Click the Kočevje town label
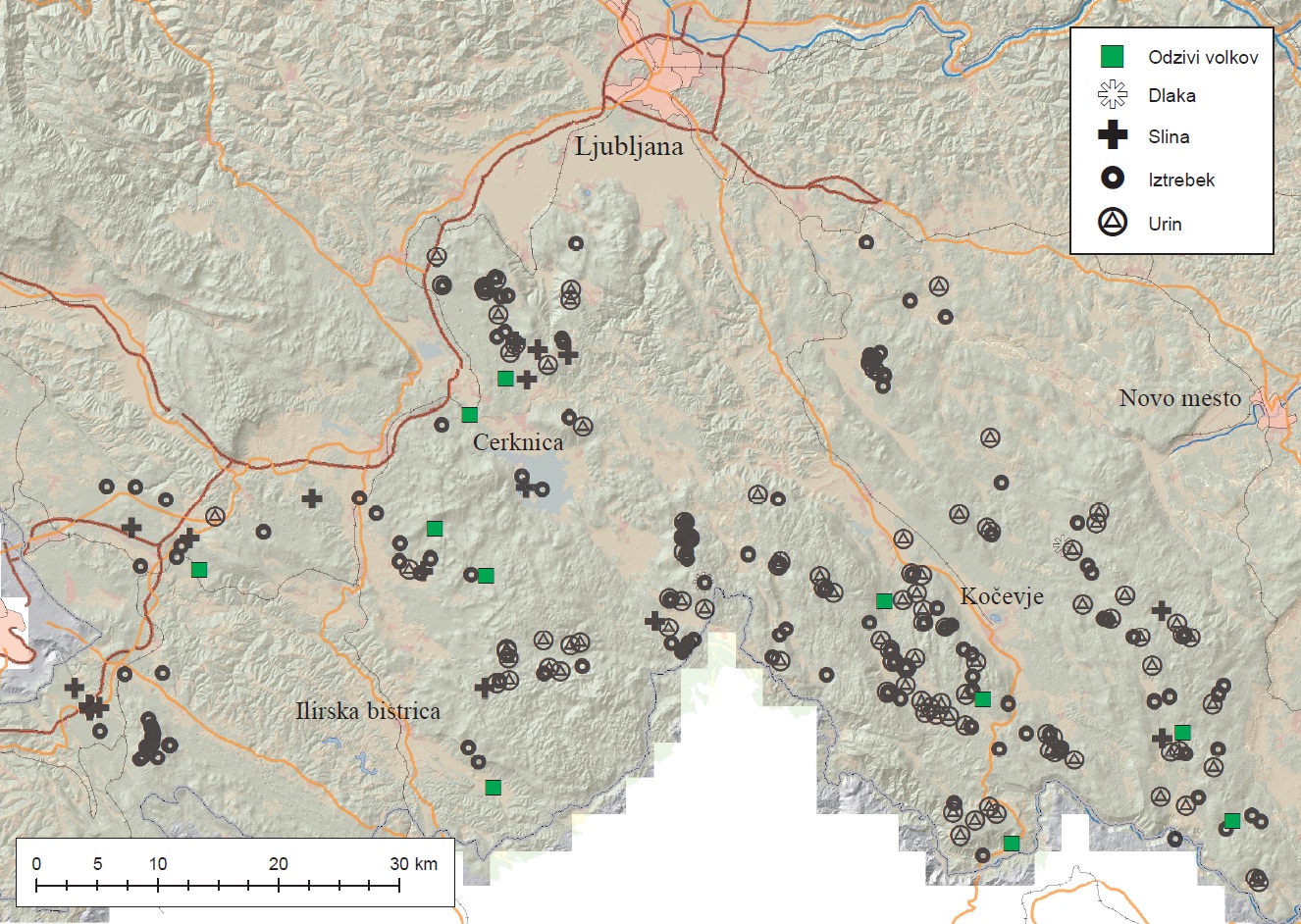Screen dimensions: 1301x924 [1002, 596]
